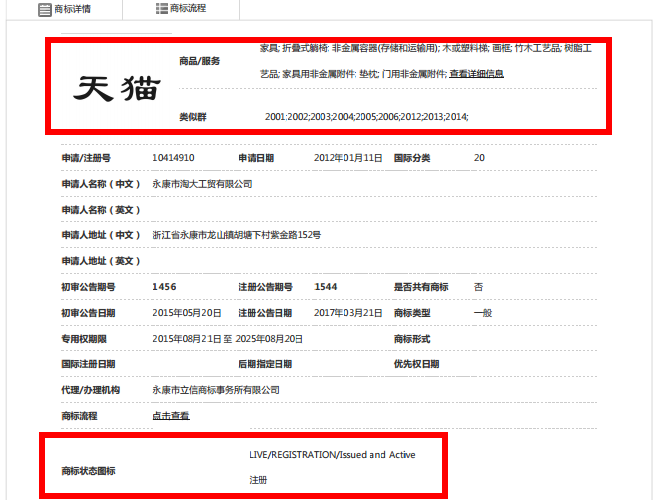Select the date 2015年05月20日
The width and height of the screenshot is (658, 500).
click(x=187, y=313)
